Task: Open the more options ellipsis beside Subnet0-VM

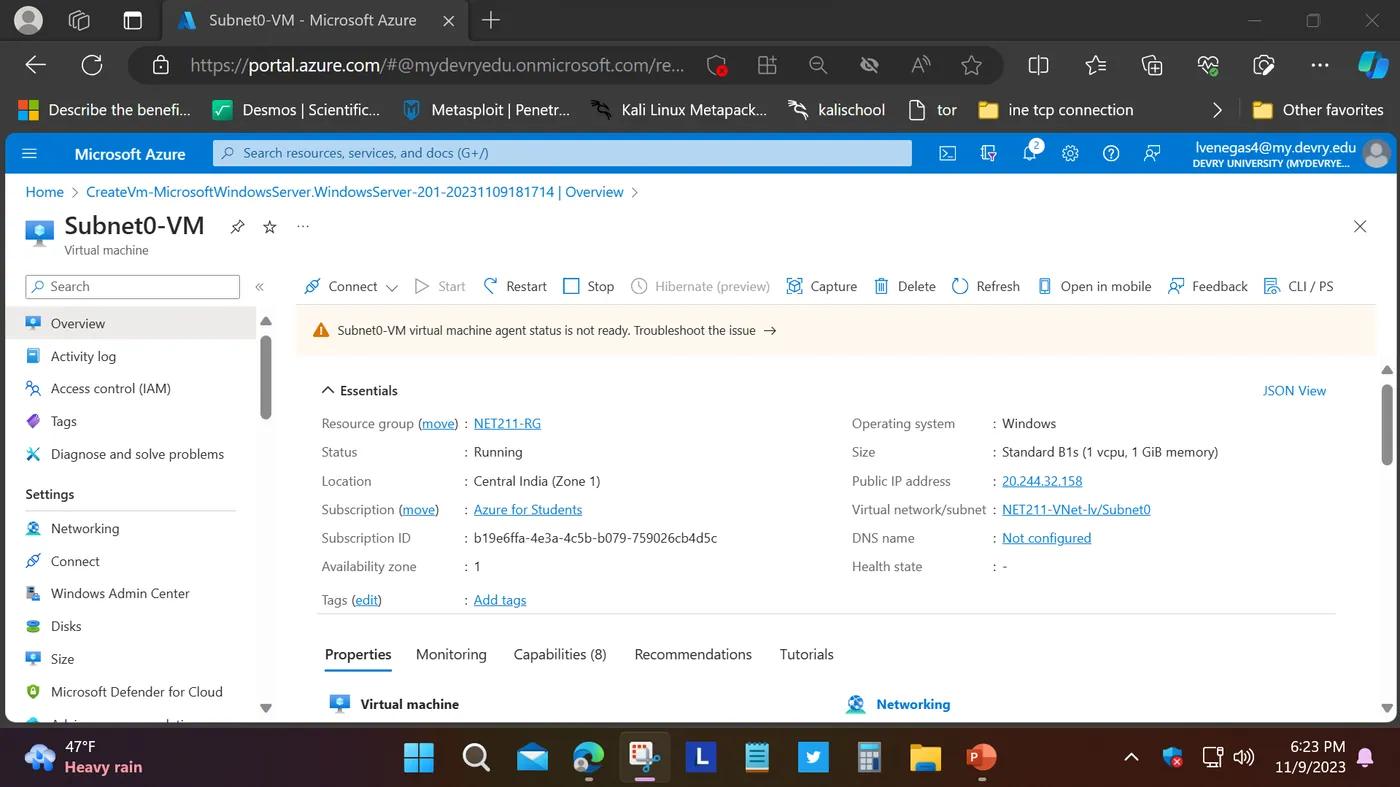Action: point(303,227)
